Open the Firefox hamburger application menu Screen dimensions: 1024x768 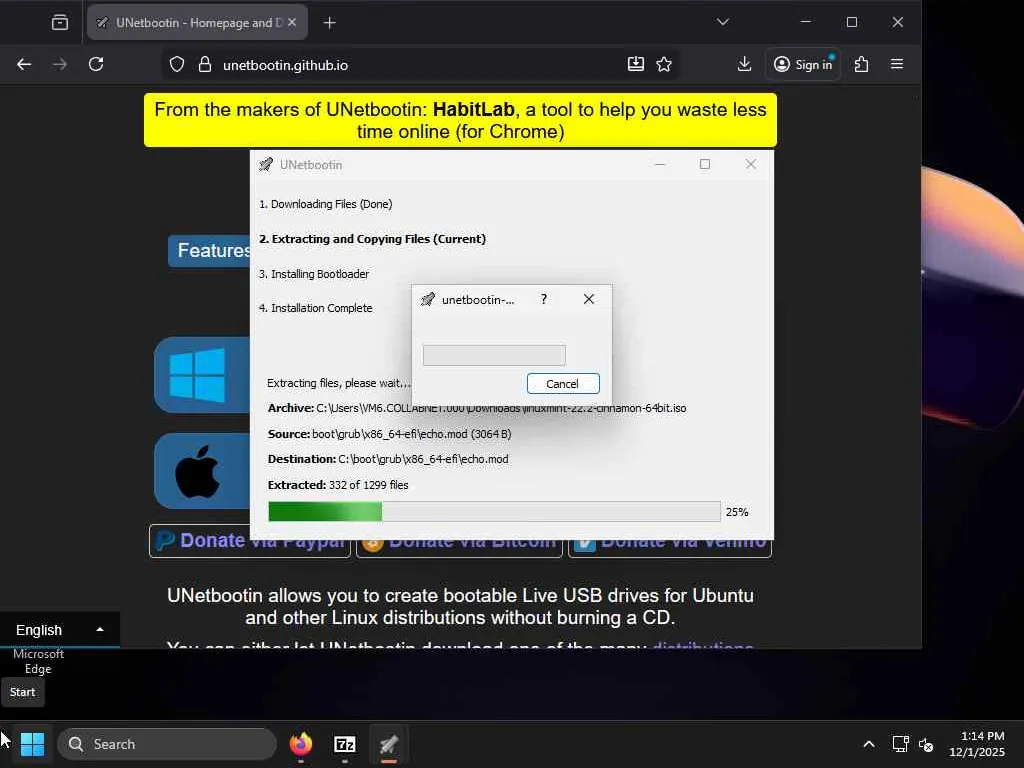tap(897, 64)
